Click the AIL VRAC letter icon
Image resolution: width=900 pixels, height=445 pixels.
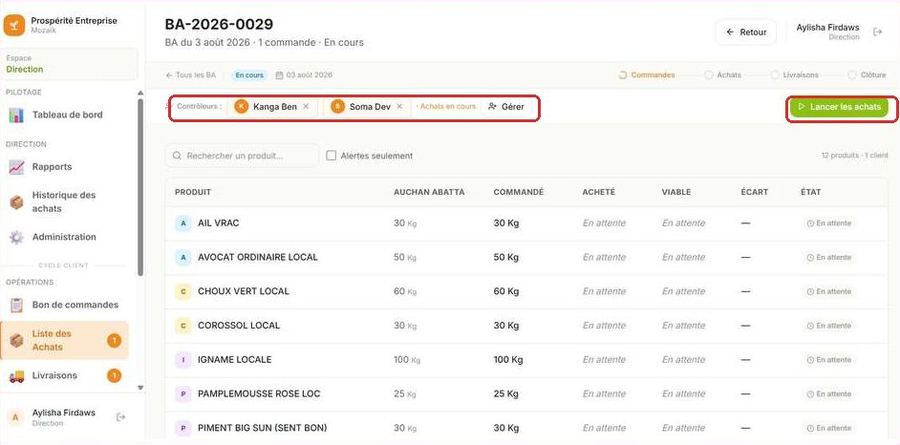point(183,223)
